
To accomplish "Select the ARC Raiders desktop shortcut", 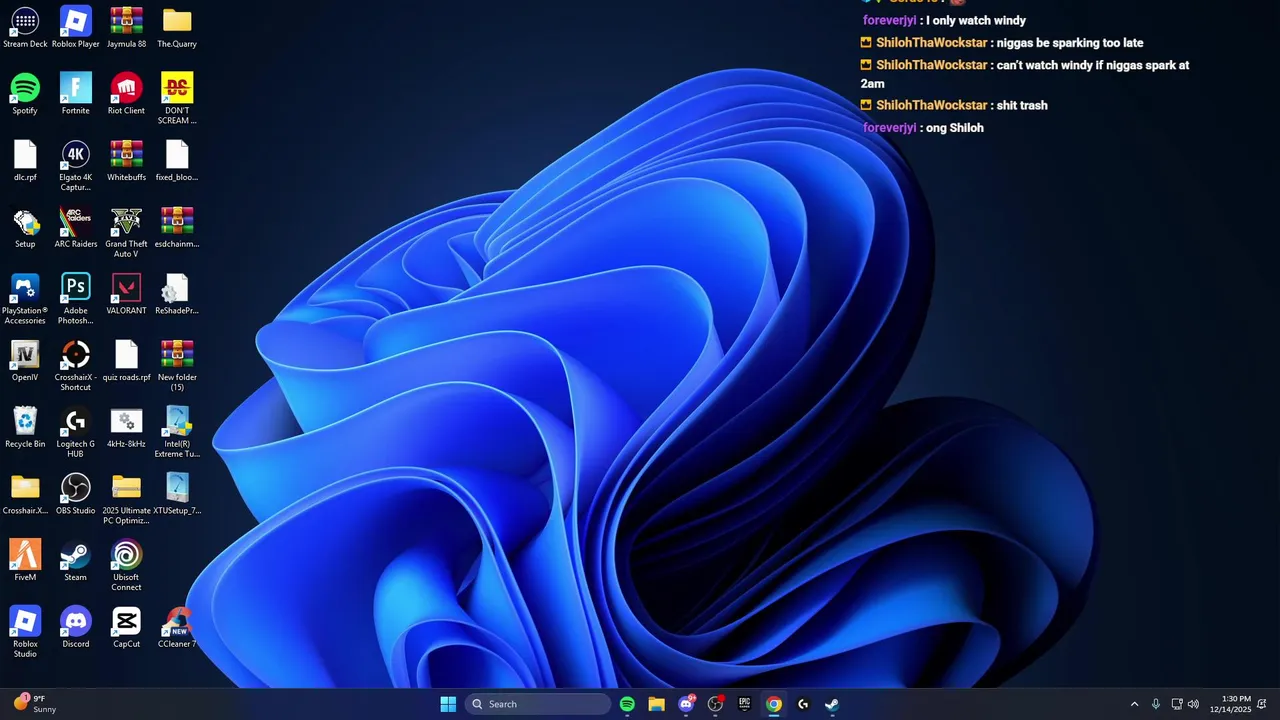I will 76,228.
